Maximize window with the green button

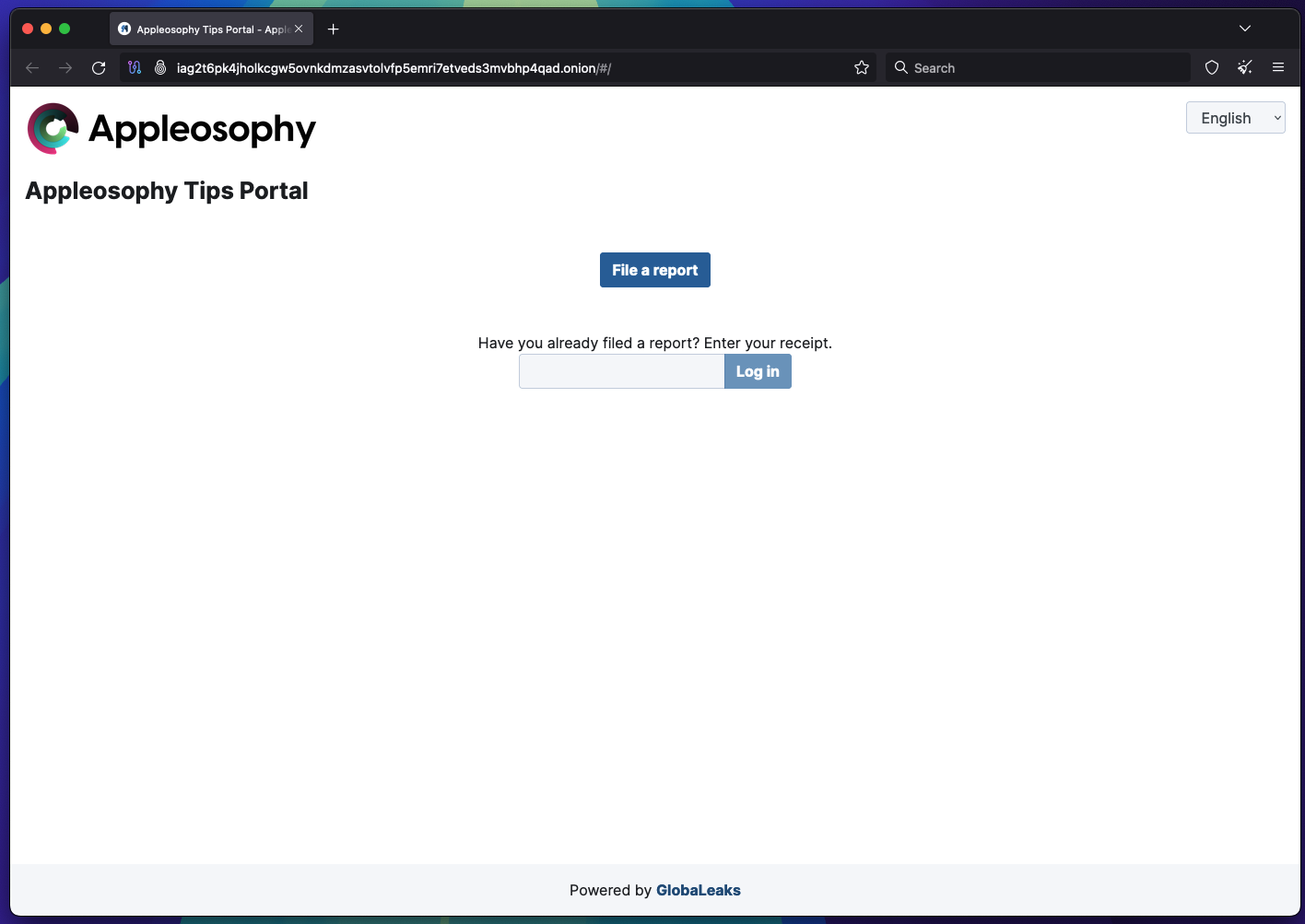65,29
